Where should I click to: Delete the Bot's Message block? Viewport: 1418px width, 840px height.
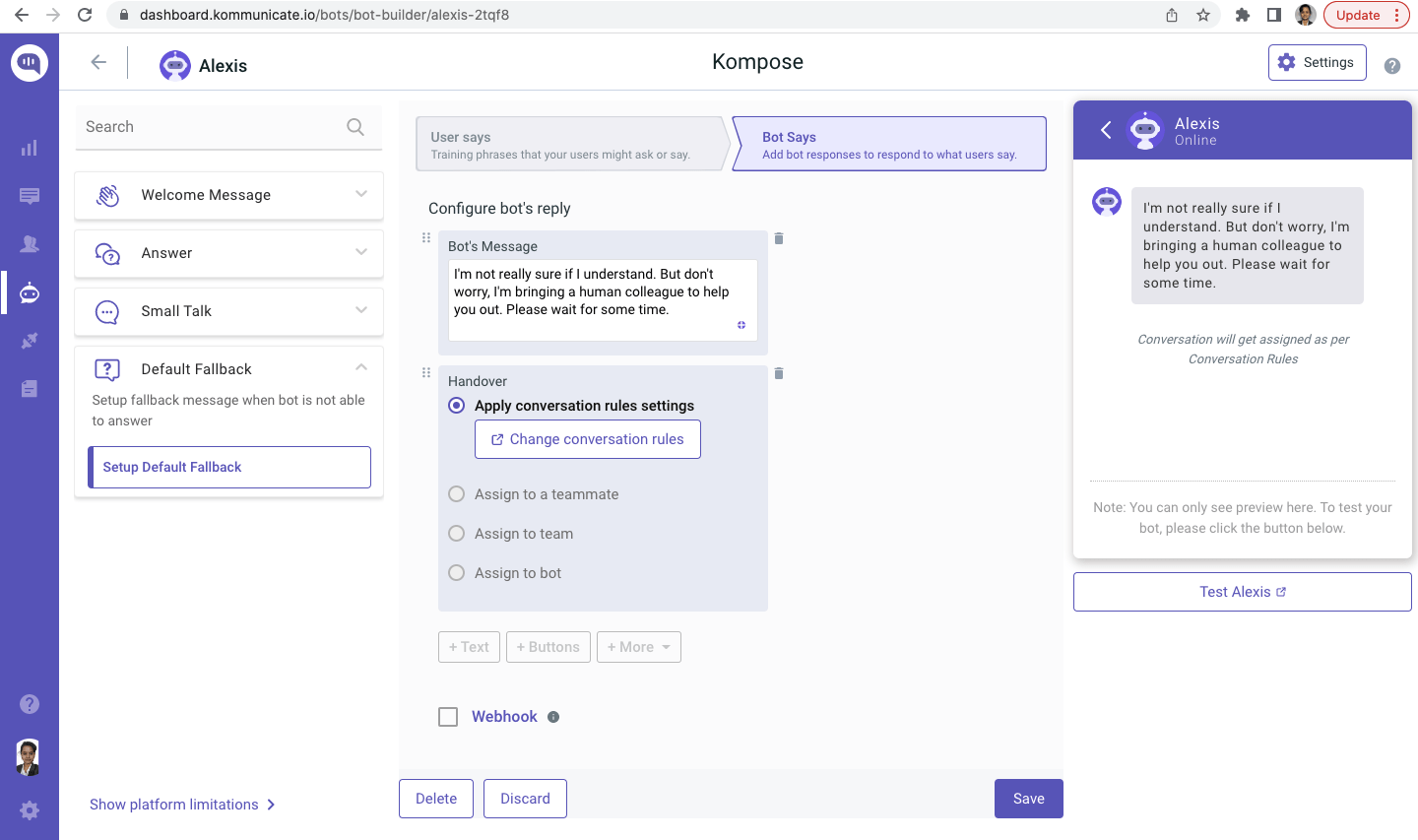[779, 238]
